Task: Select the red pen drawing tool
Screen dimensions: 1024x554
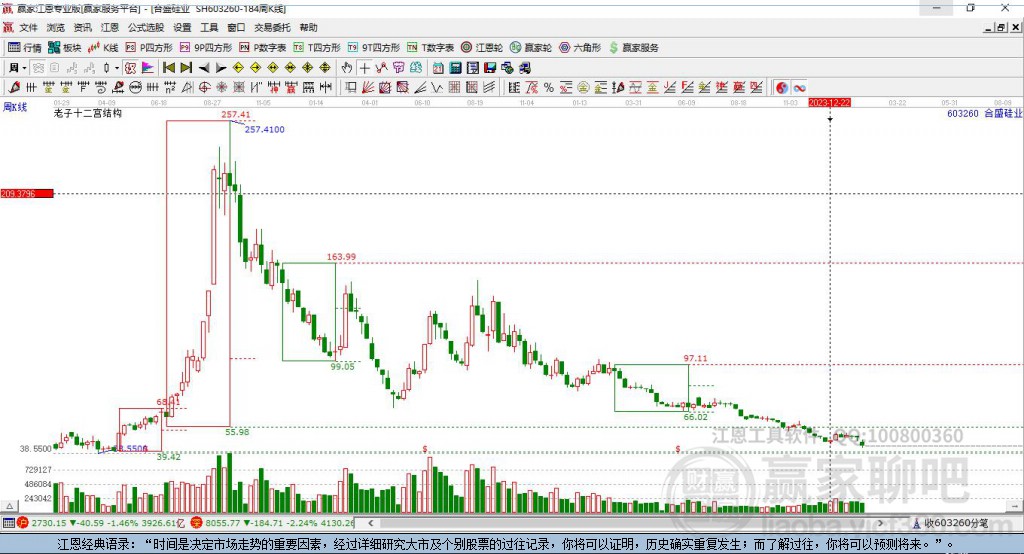Action: [14, 88]
